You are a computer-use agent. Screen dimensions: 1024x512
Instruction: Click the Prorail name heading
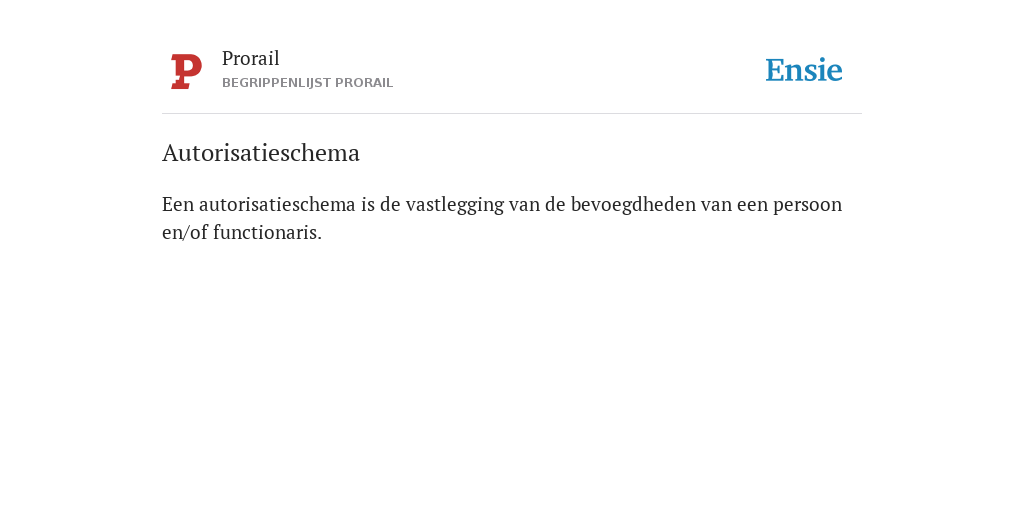coord(251,58)
